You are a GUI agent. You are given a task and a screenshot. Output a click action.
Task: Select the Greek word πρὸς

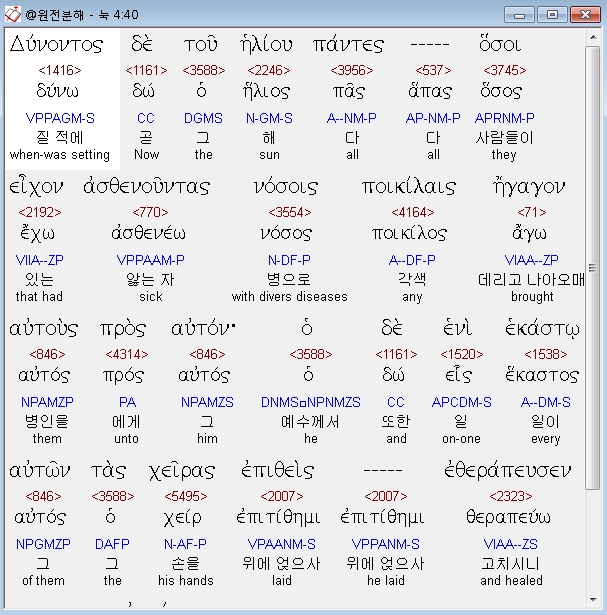[123, 329]
